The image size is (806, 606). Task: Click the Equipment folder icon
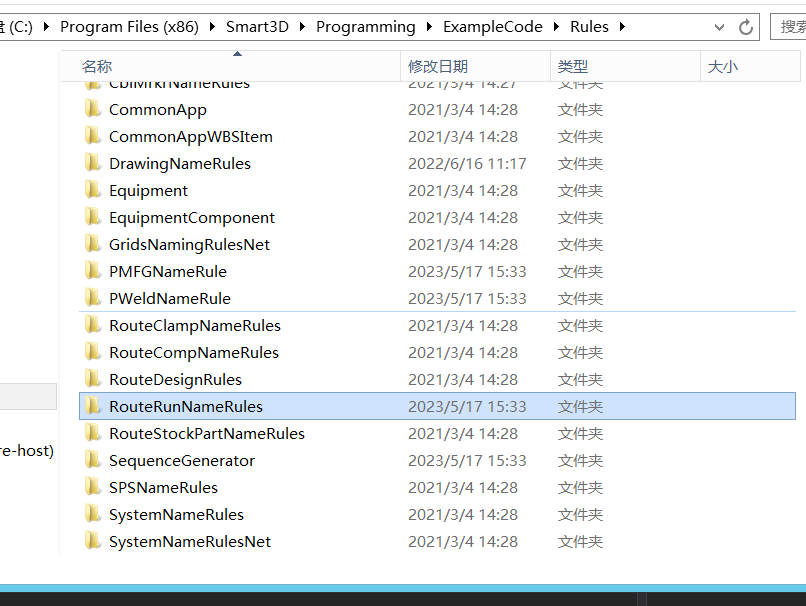(93, 190)
